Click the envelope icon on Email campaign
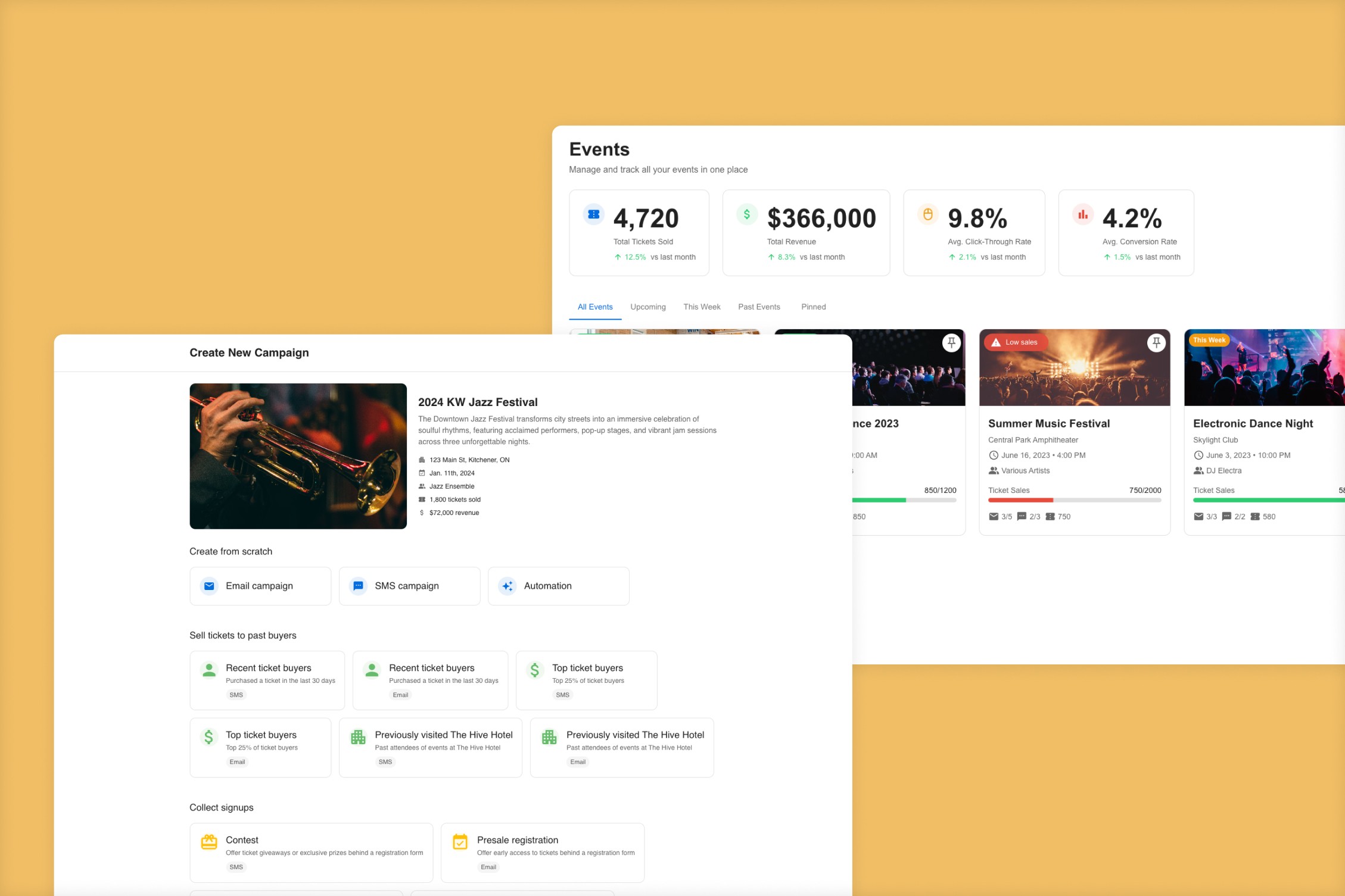1345x896 pixels. pyautogui.click(x=209, y=586)
